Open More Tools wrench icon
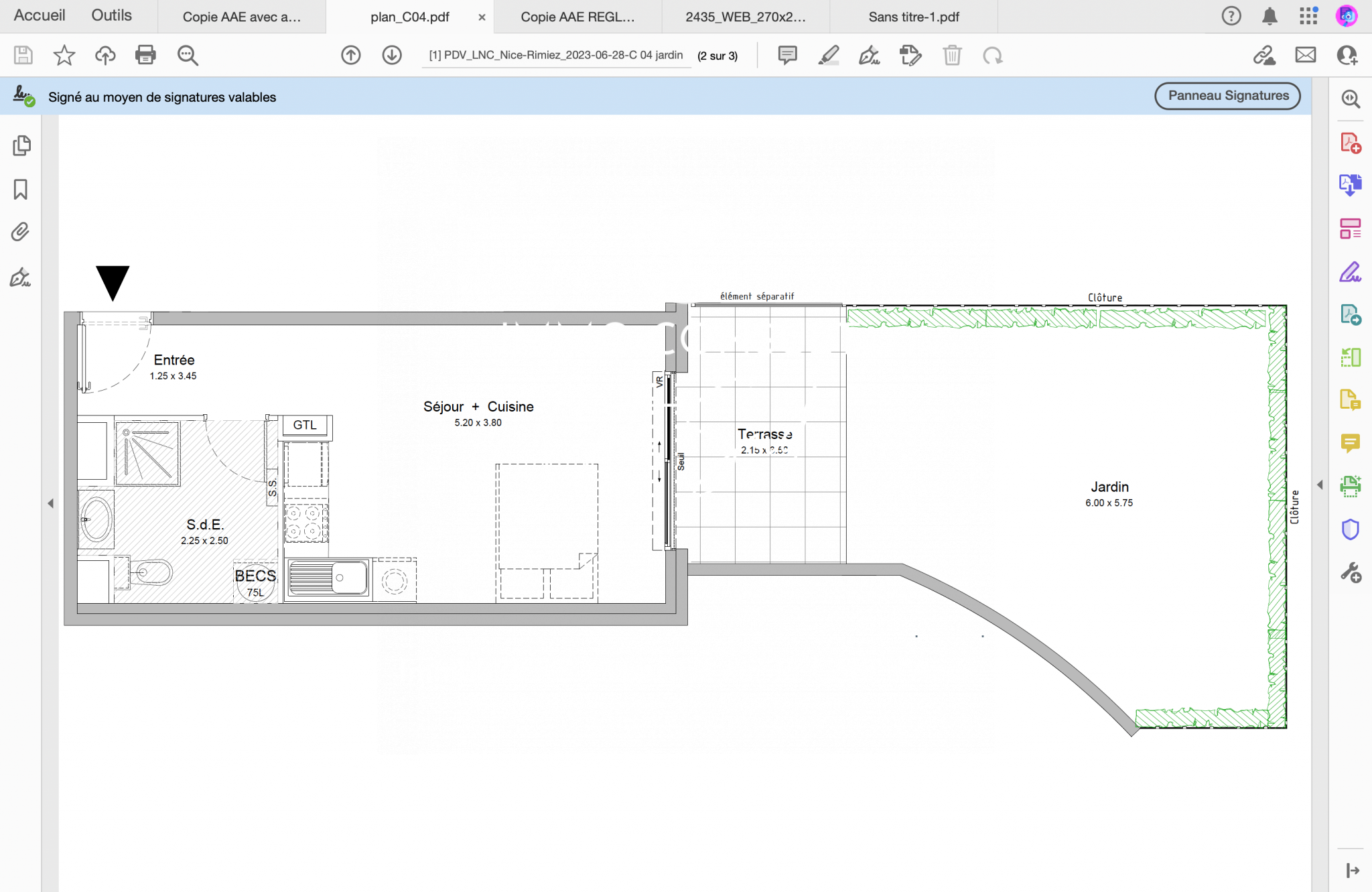Image resolution: width=1372 pixels, height=892 pixels. [x=1351, y=572]
